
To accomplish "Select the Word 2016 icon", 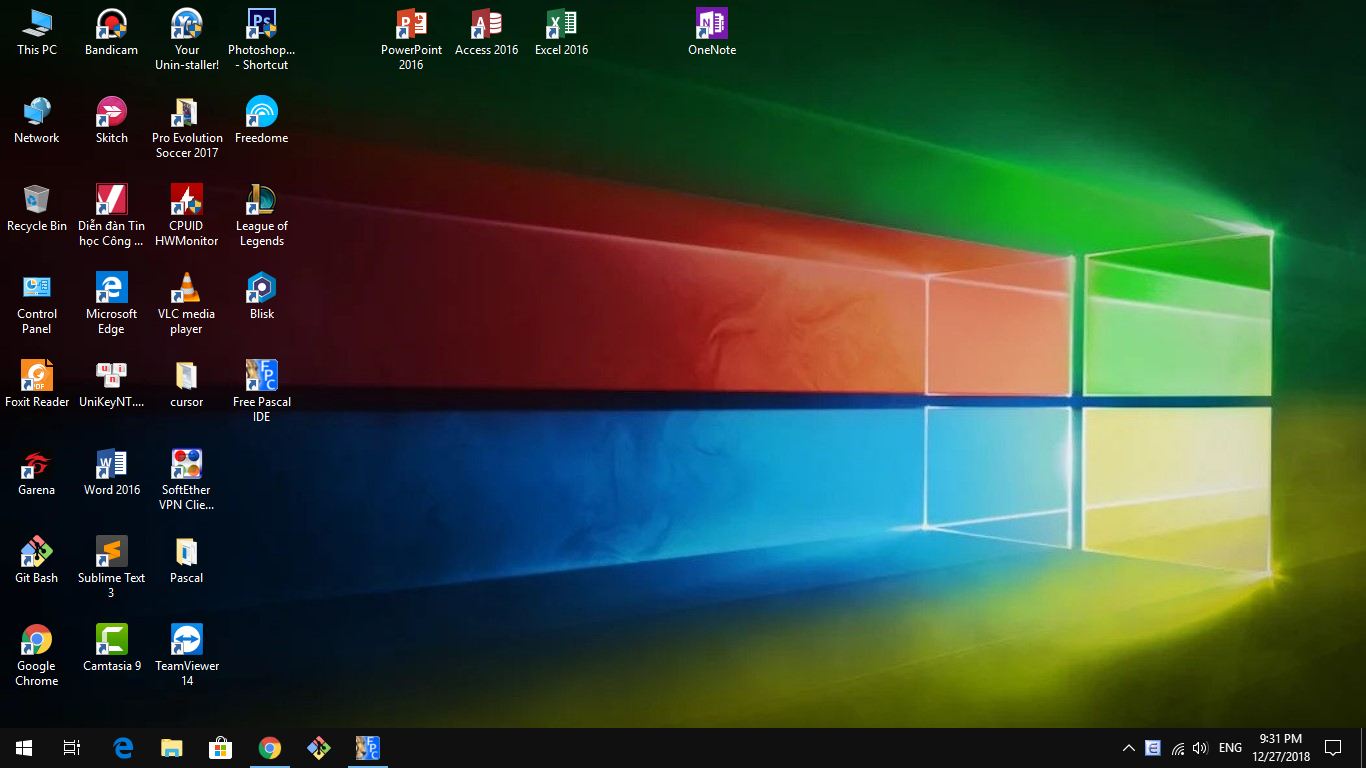I will (x=112, y=472).
